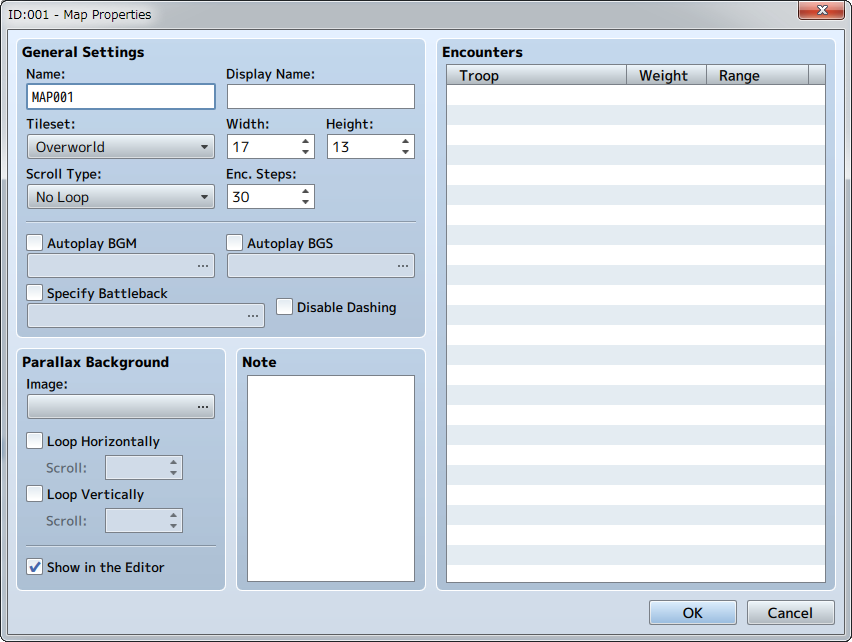This screenshot has height=642, width=852.
Task: Enable the Autoplay BGM checkbox
Action: click(36, 243)
